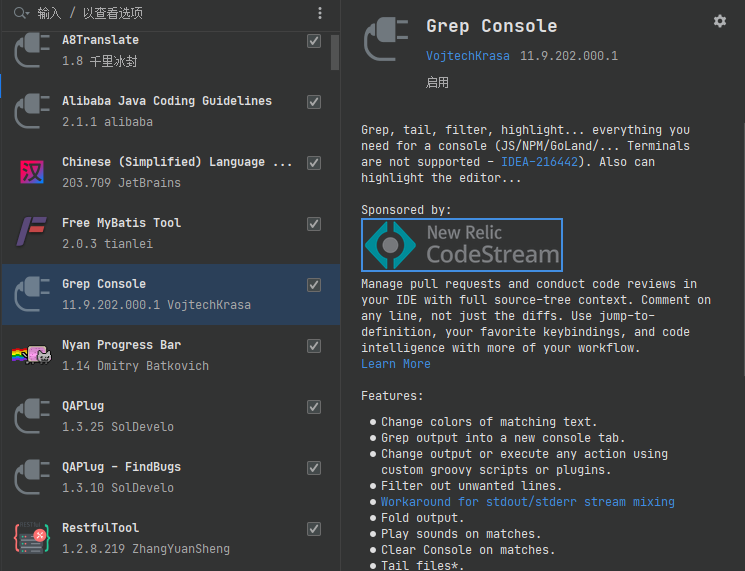Disable the A8Translate plugin checkbox
The image size is (745, 571).
pos(314,41)
